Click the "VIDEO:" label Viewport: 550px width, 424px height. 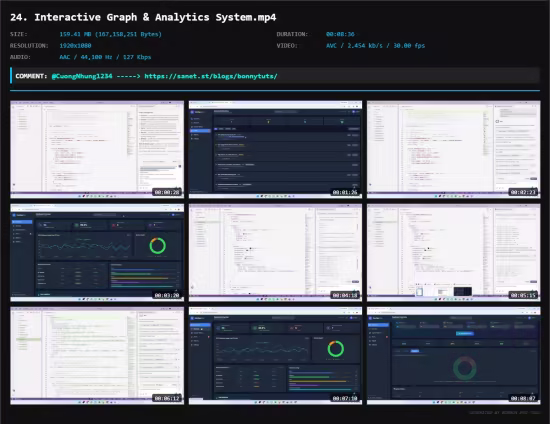pyautogui.click(x=287, y=46)
